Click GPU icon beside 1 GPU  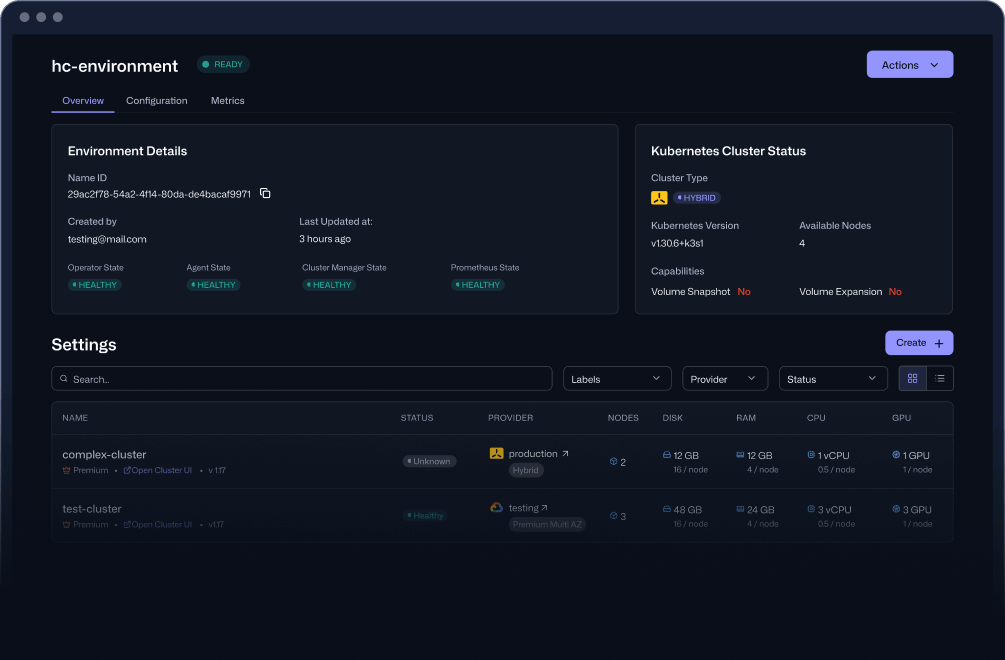pyautogui.click(x=896, y=455)
